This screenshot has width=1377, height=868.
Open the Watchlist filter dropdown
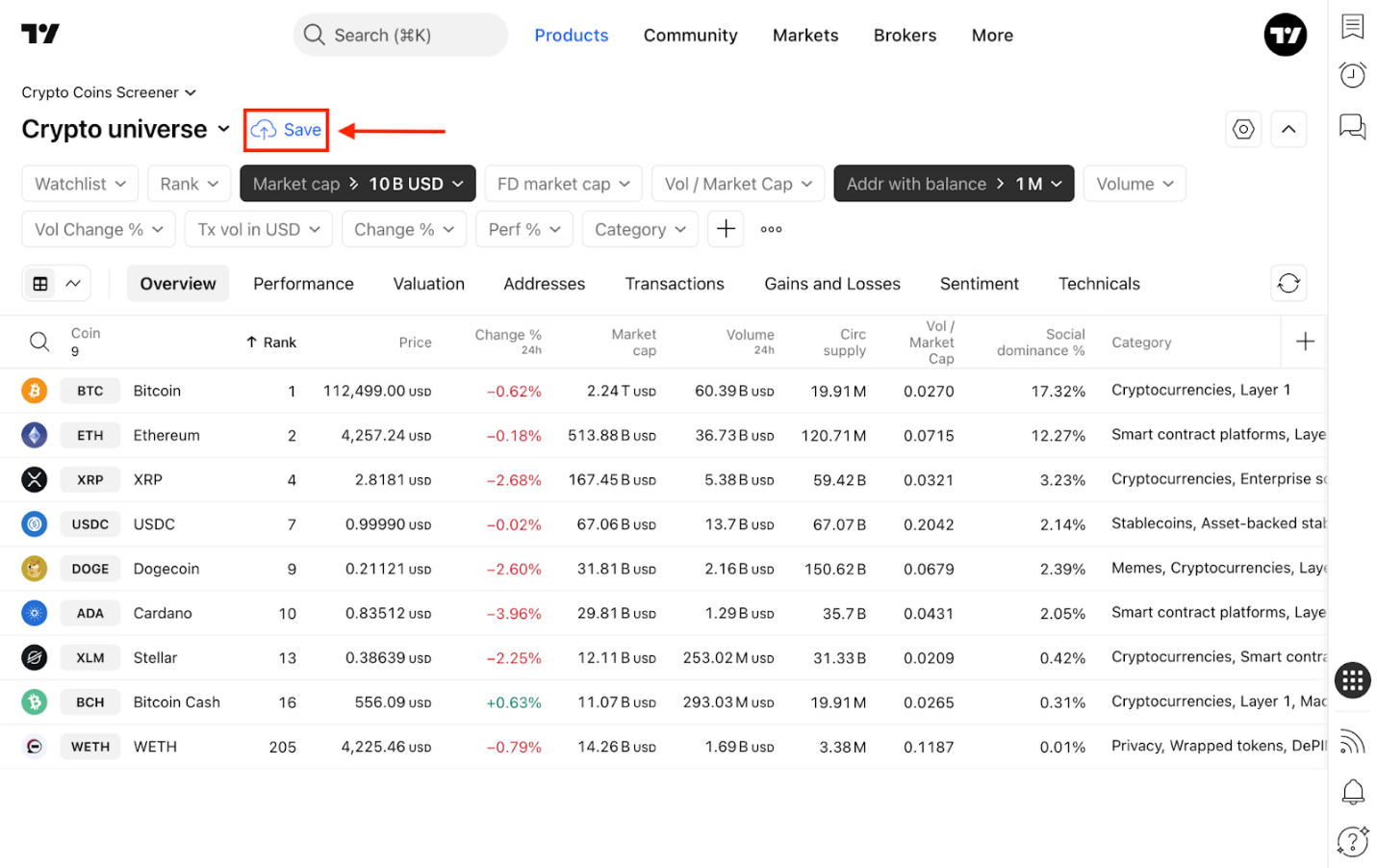coord(80,184)
